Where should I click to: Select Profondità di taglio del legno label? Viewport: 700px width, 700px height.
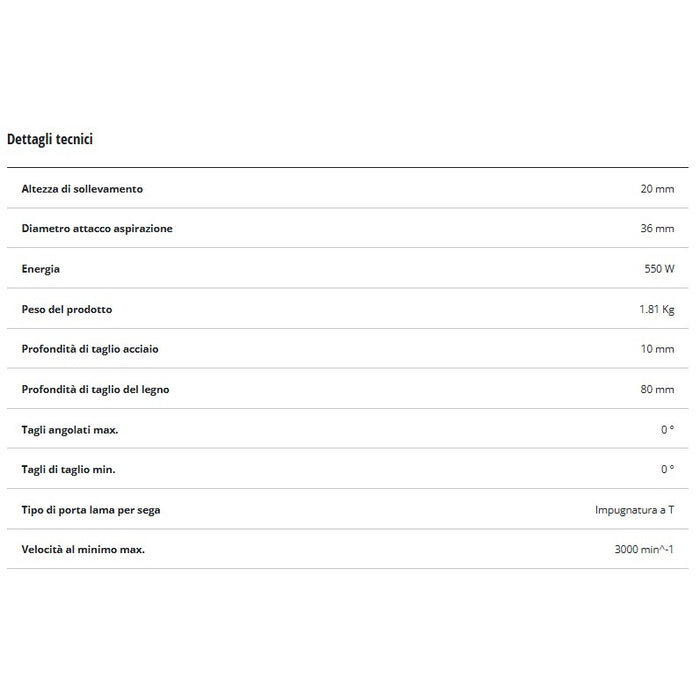95,389
